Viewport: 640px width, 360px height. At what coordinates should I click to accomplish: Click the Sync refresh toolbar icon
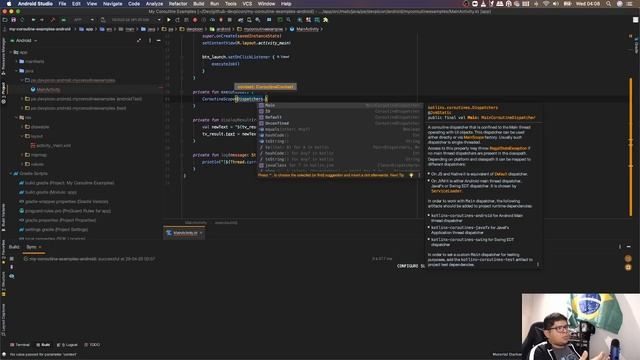22,20
